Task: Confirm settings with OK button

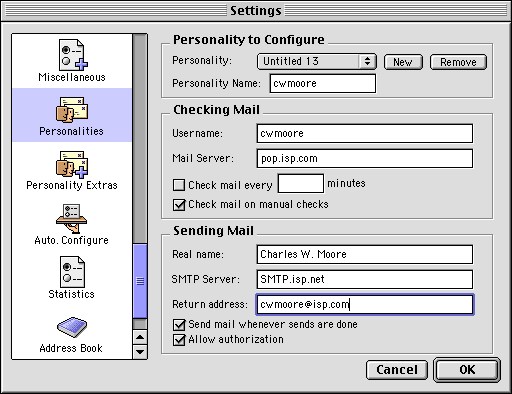Action: point(467,370)
